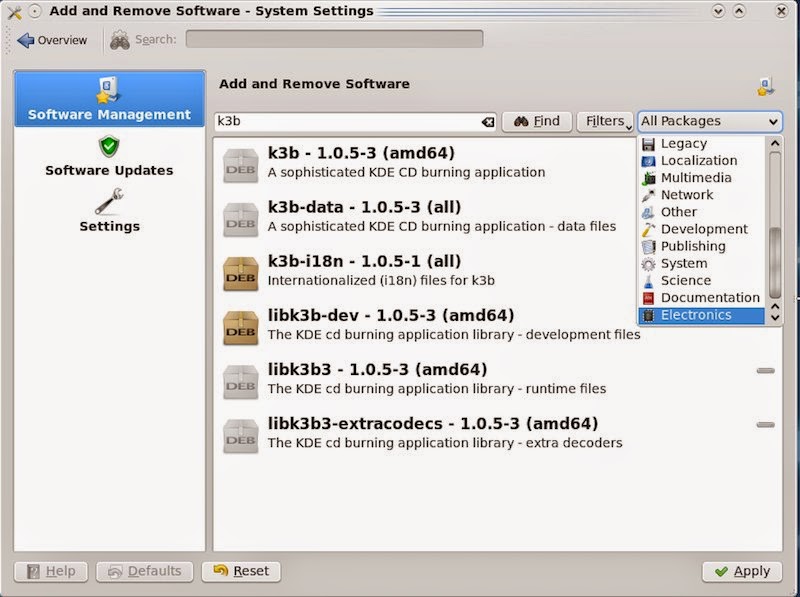The width and height of the screenshot is (800, 597).
Task: Open the Software Updates shield icon
Action: tap(109, 146)
